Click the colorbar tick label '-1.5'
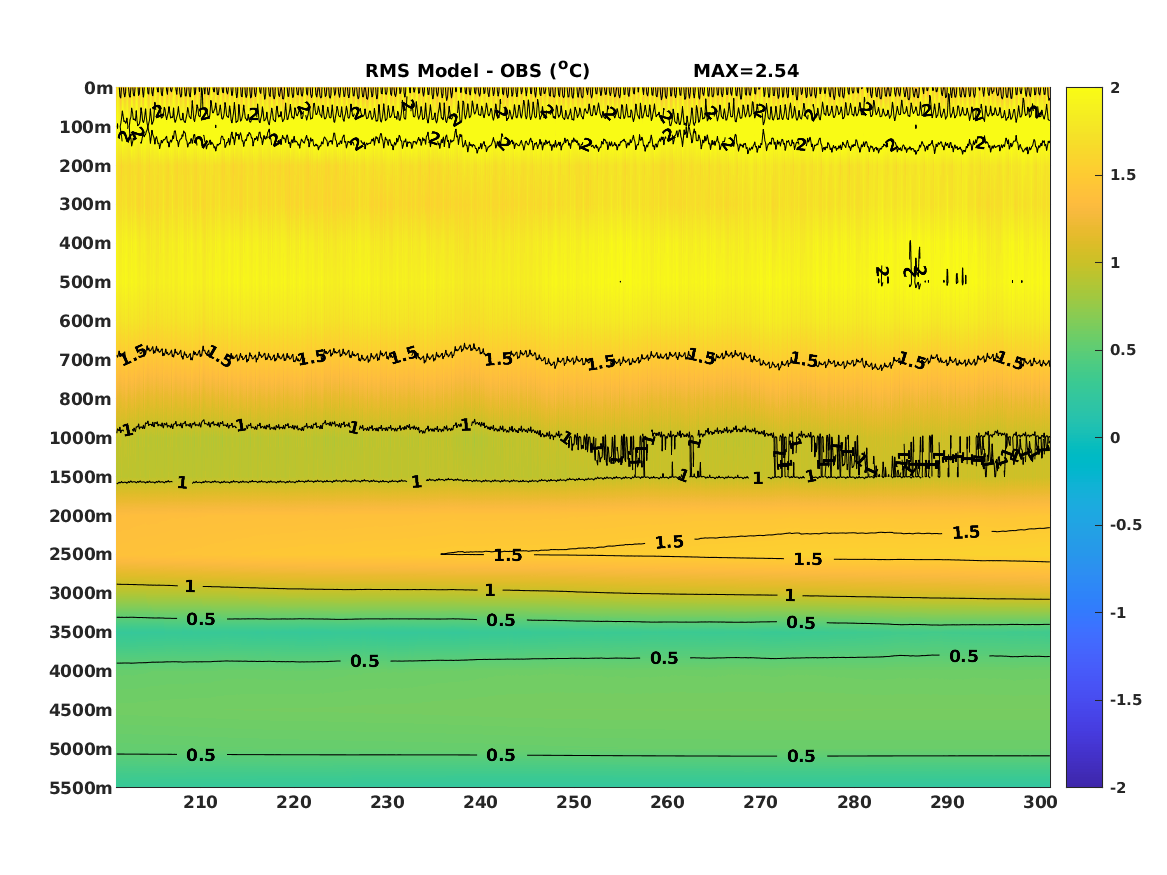The height and width of the screenshot is (875, 1167). pos(1126,700)
